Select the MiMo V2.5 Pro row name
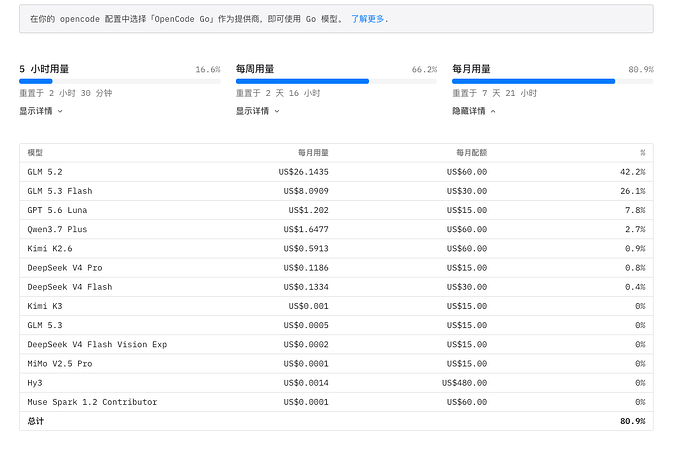The width and height of the screenshot is (690, 454). pyautogui.click(x=60, y=364)
